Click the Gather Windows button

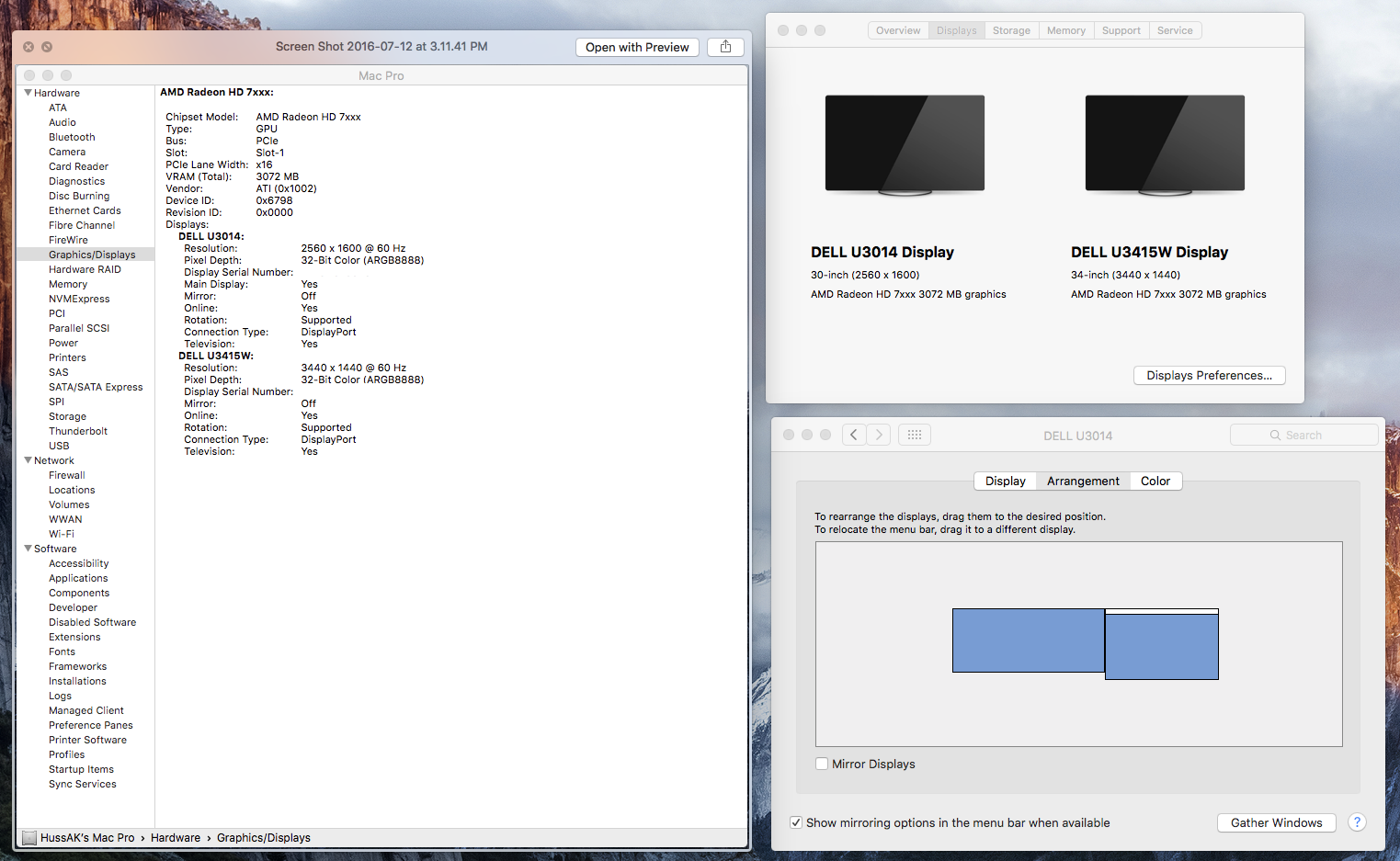(1277, 822)
